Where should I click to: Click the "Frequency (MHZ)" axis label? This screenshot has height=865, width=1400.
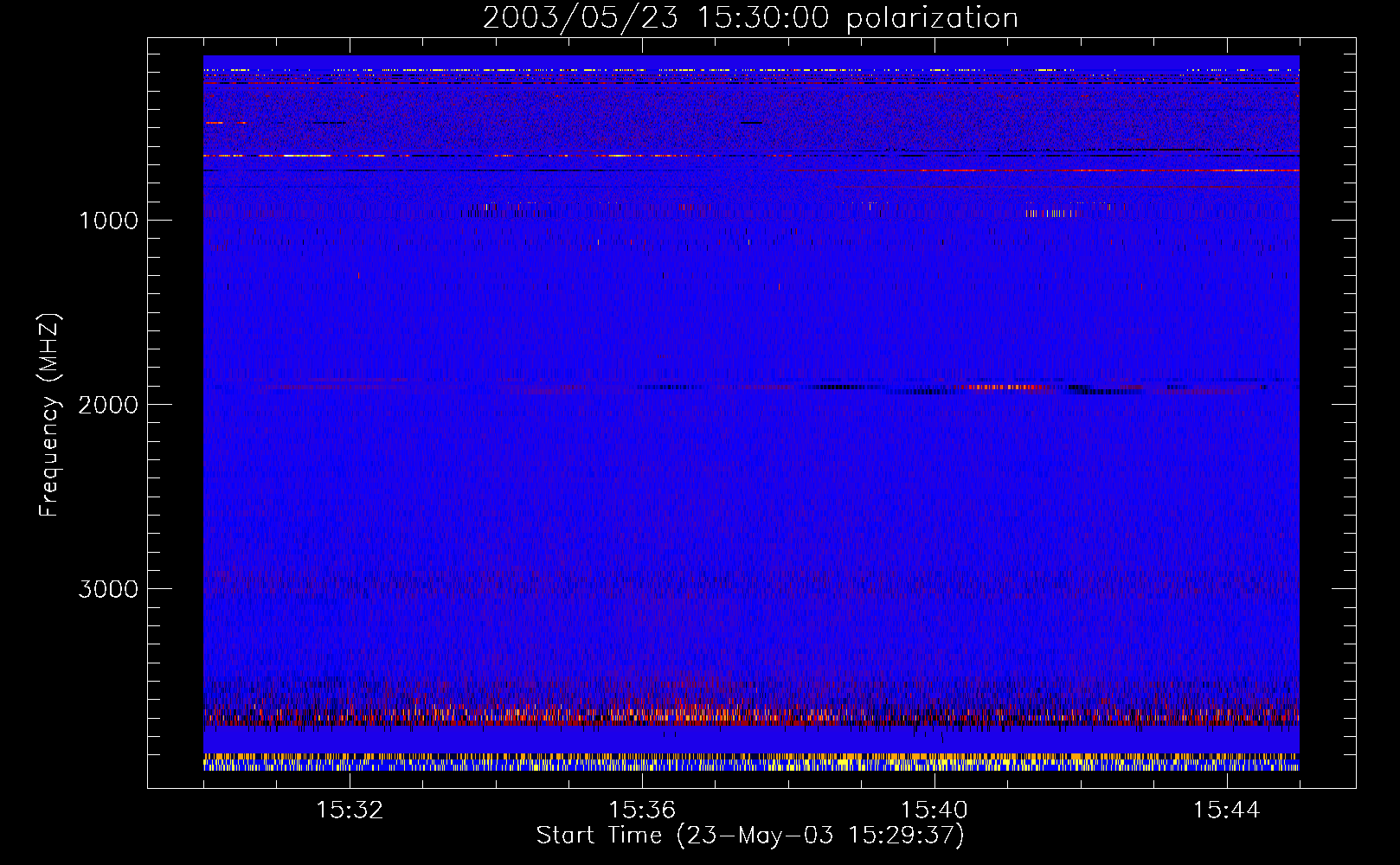pos(49,415)
